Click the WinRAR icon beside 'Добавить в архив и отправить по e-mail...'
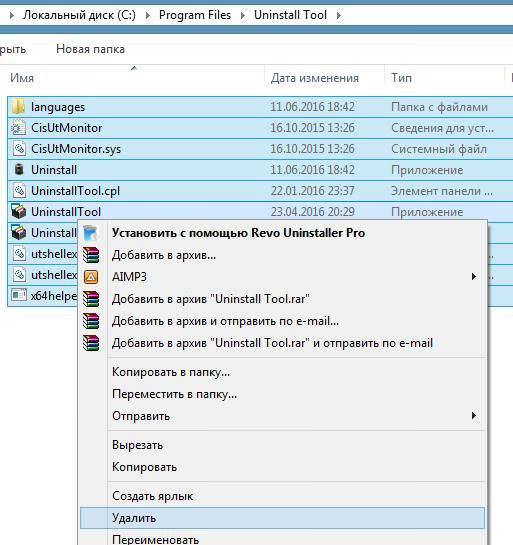 (91, 321)
